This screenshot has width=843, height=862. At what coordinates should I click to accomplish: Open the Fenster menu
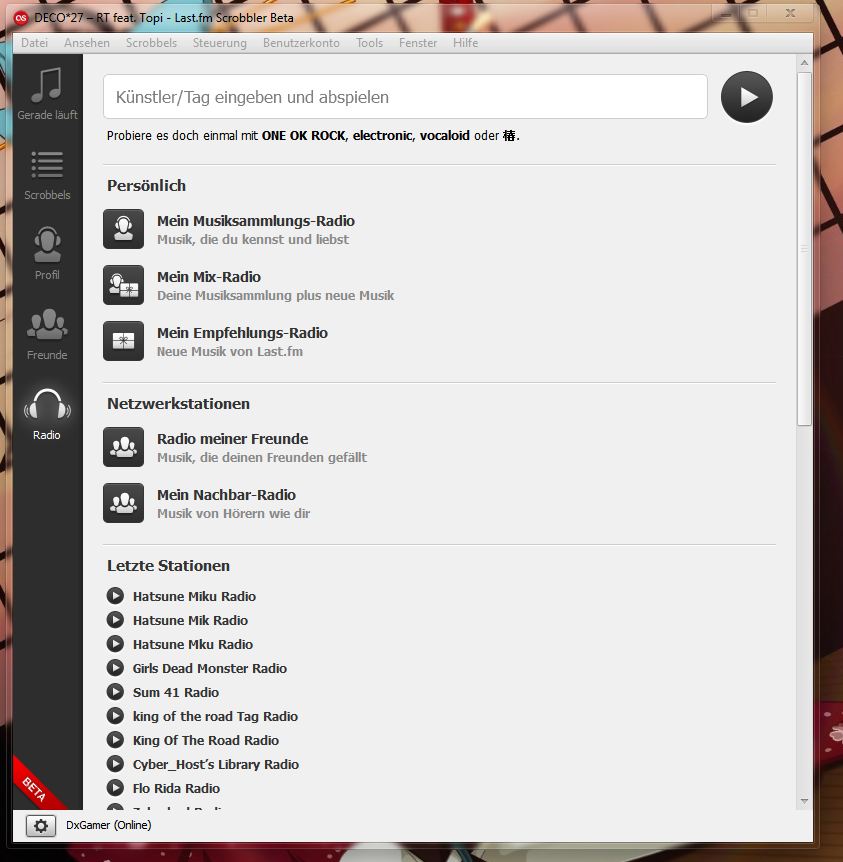pos(418,43)
